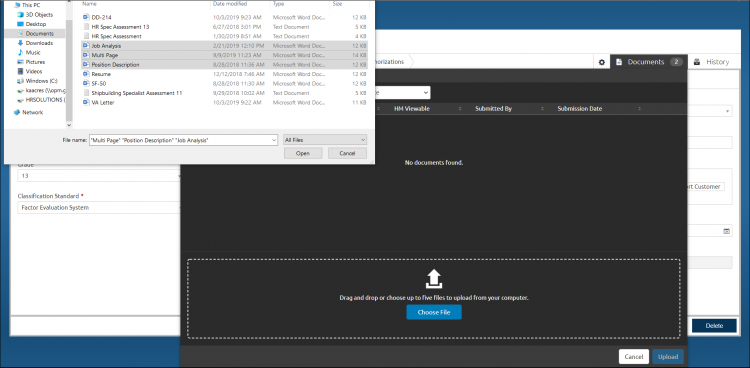Click the Upload button
Viewport: 750px width, 368px height.
click(668, 357)
